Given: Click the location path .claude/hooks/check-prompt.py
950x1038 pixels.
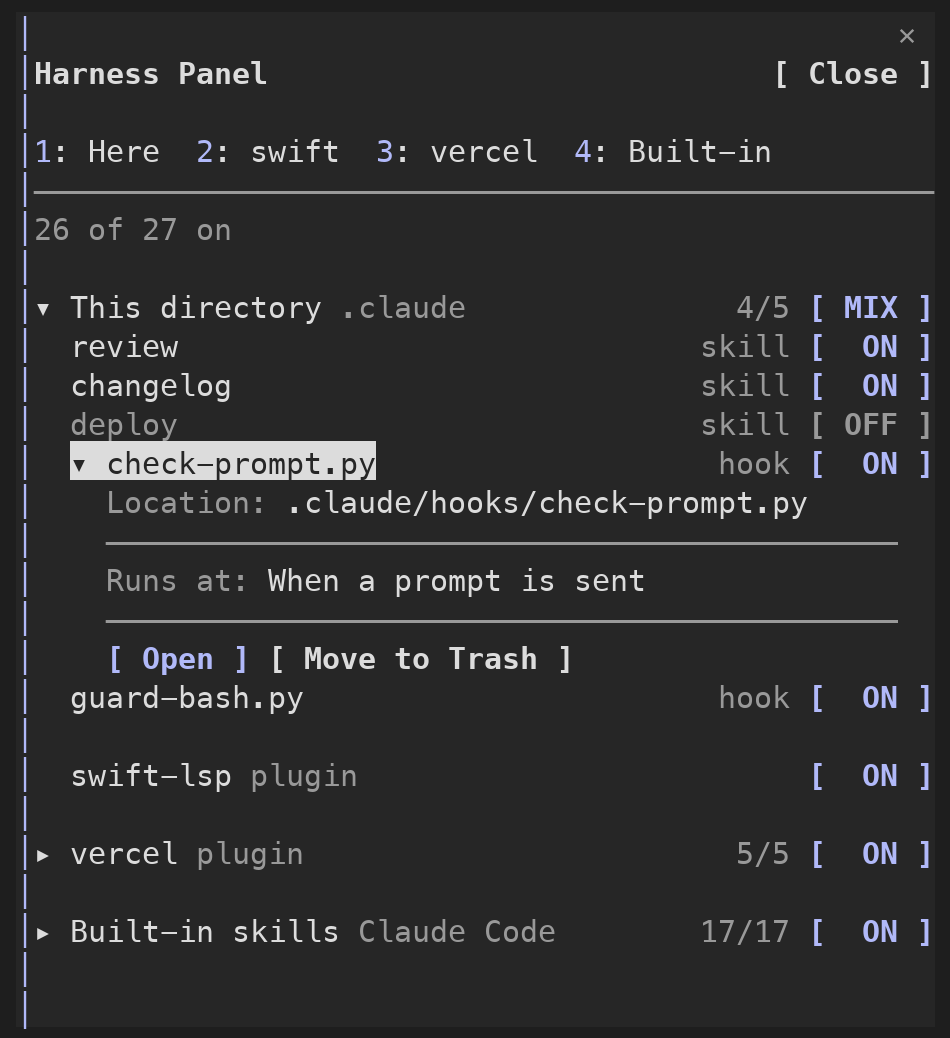Looking at the screenshot, I should point(547,503).
